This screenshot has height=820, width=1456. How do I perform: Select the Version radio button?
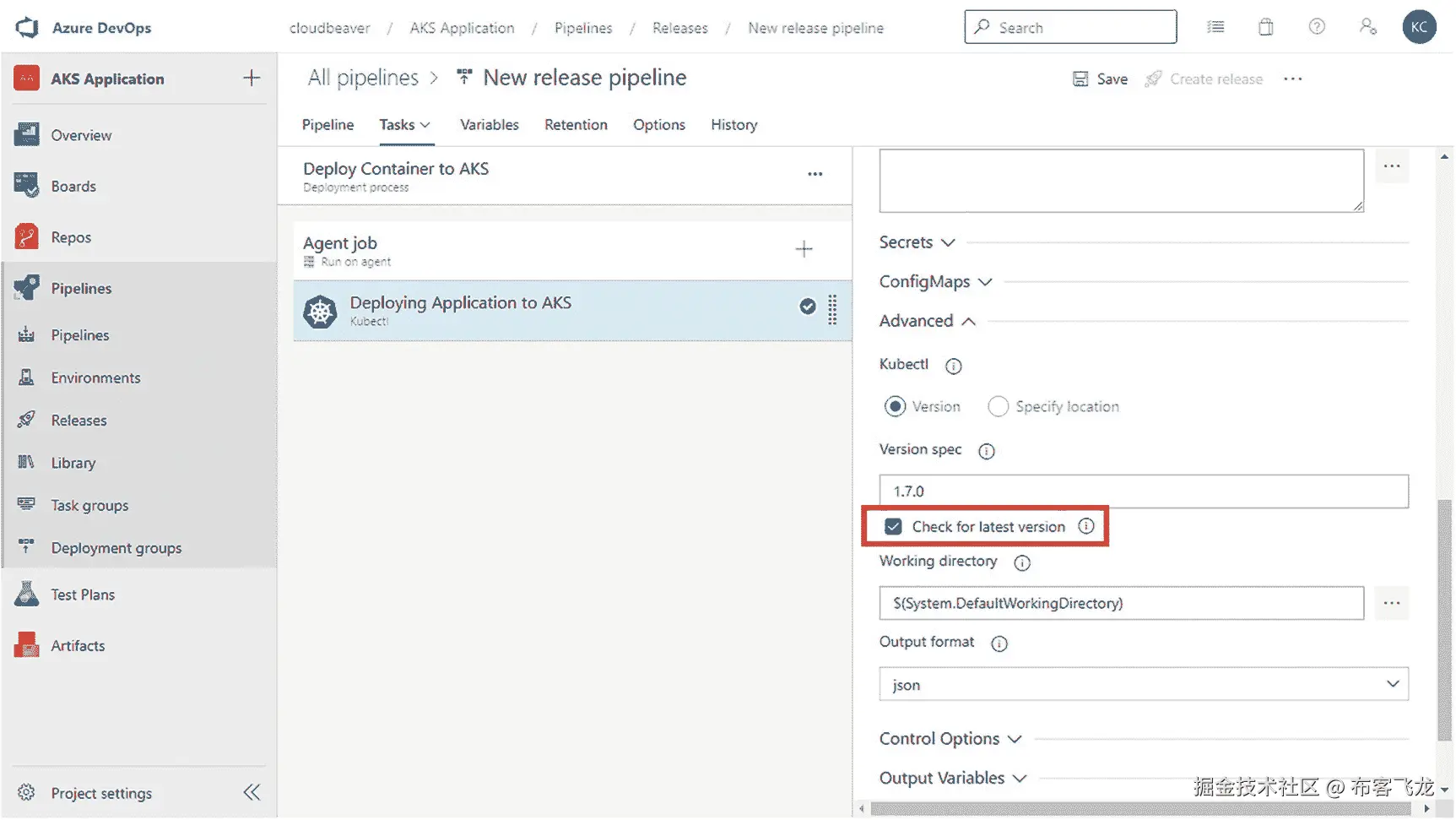click(895, 407)
